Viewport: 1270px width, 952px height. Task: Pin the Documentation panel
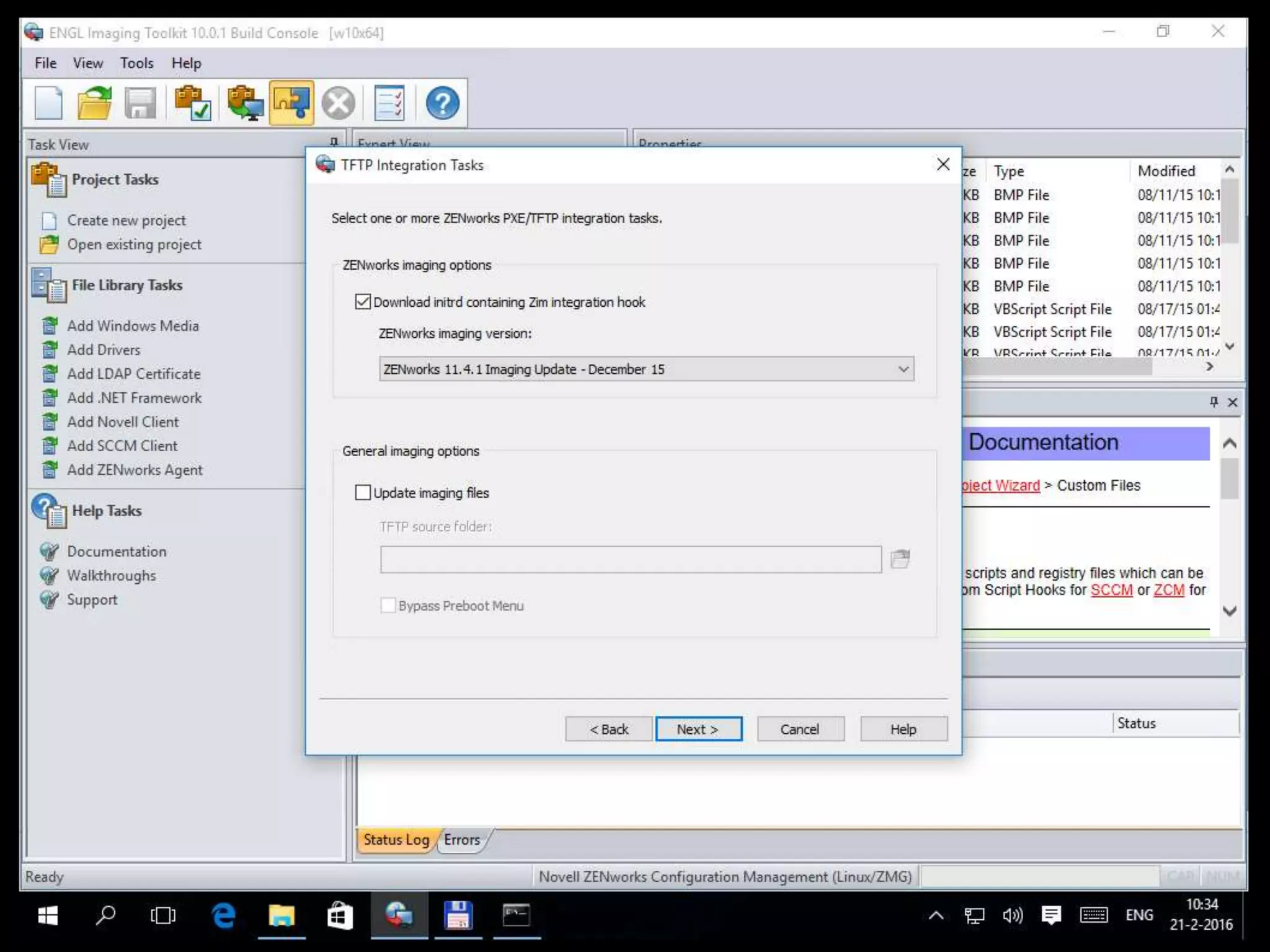(x=1214, y=402)
